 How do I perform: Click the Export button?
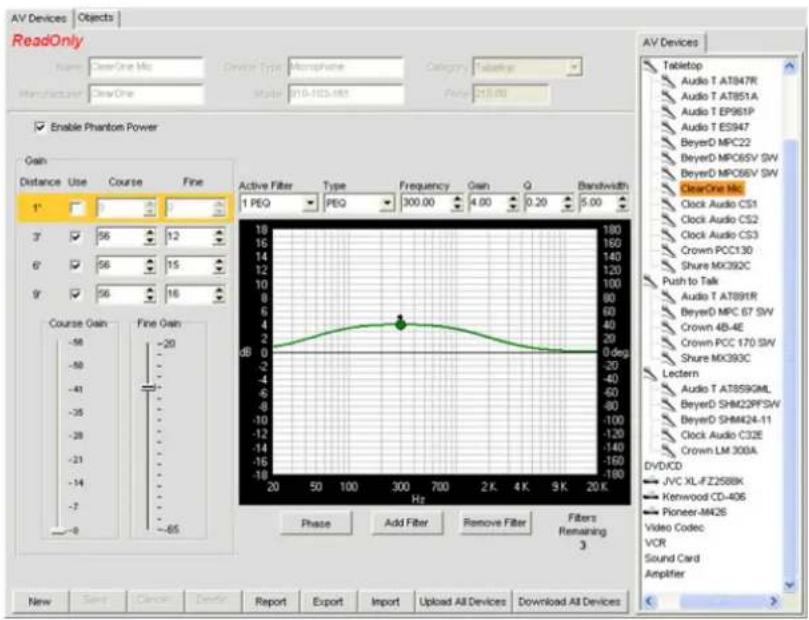pyautogui.click(x=328, y=601)
